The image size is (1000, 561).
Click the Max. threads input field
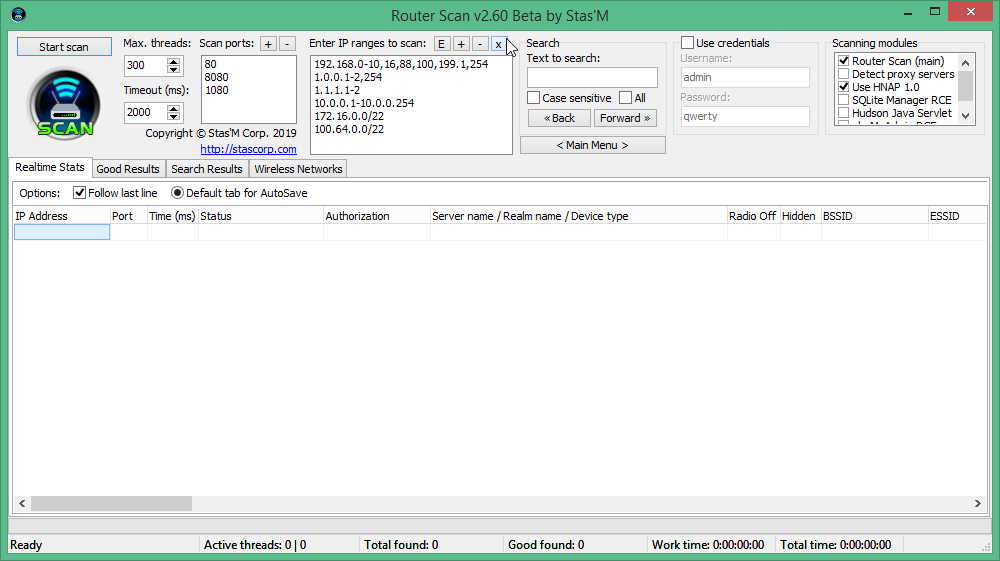(x=145, y=66)
